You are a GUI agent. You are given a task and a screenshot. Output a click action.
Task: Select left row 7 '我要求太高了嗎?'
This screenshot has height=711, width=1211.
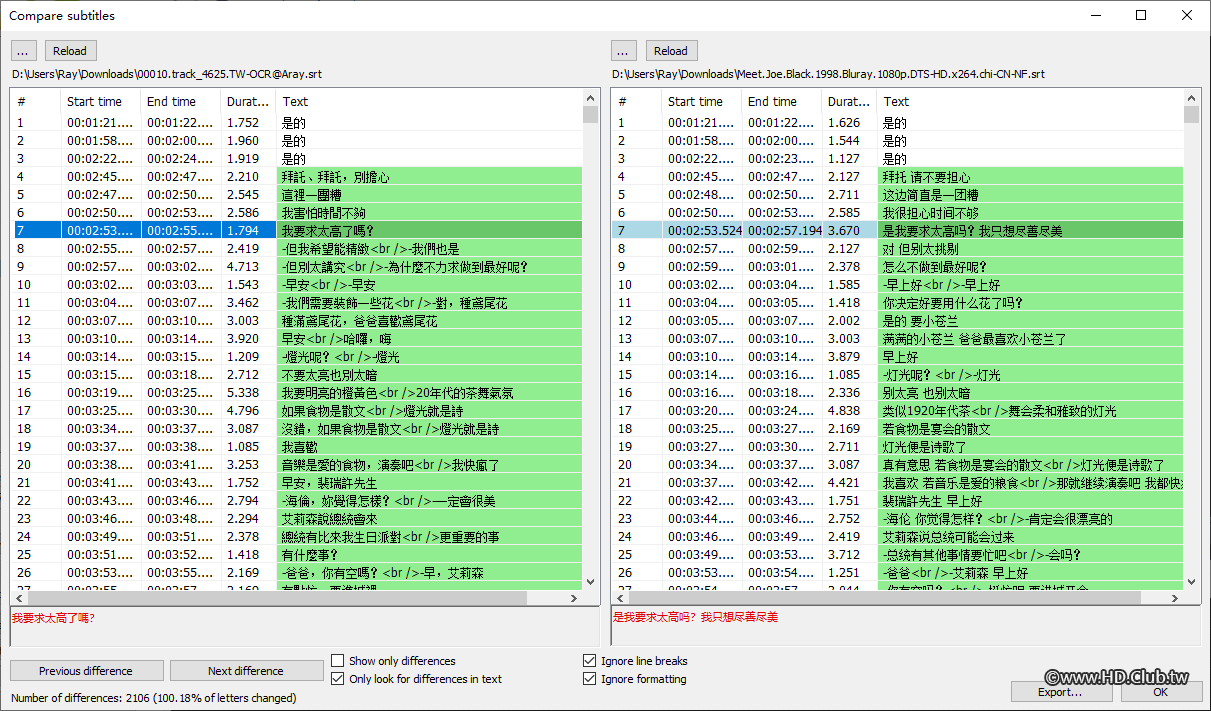click(x=296, y=231)
